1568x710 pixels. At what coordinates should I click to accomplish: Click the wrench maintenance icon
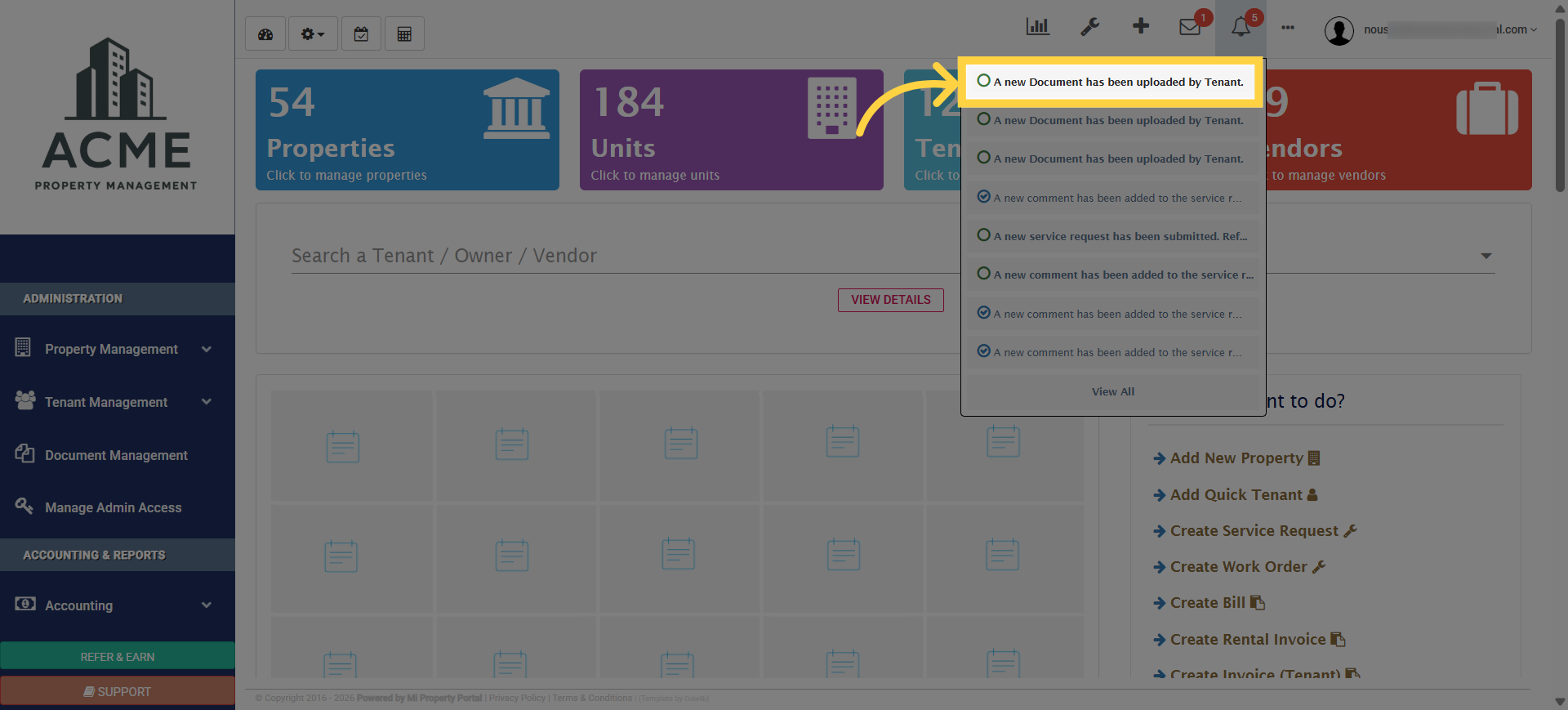coord(1089,27)
